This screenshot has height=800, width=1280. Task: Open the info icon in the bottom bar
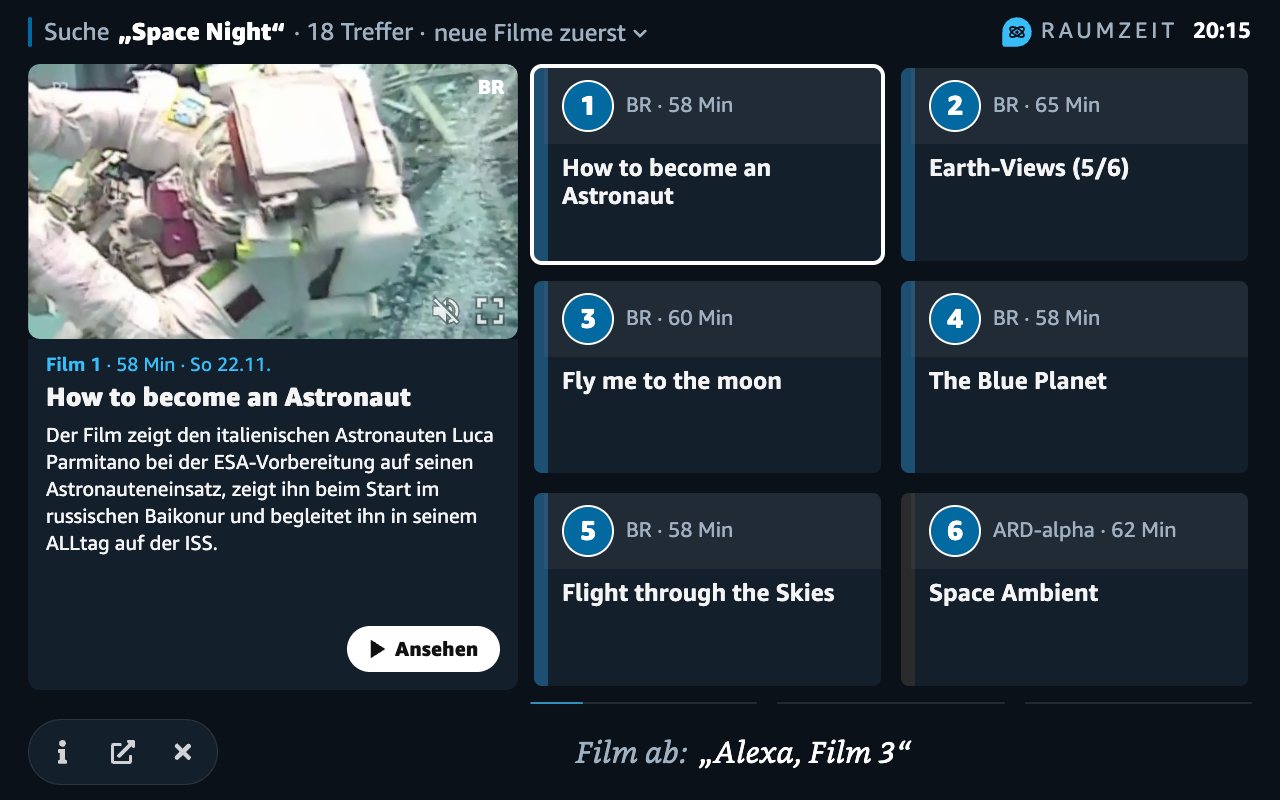pyautogui.click(x=62, y=752)
